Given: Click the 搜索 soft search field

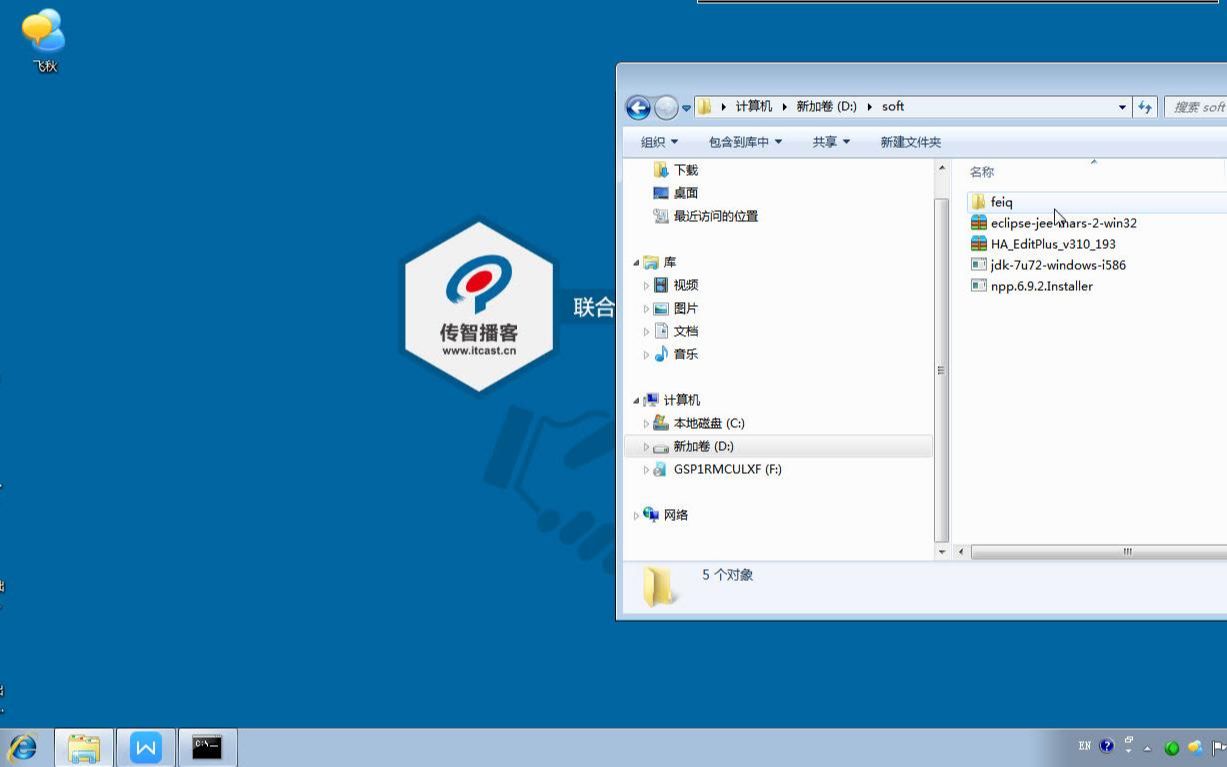Looking at the screenshot, I should [1199, 106].
